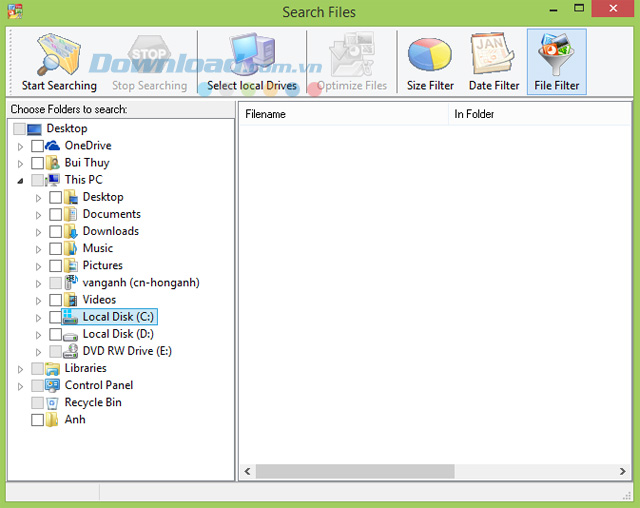
Task: Open the Size Filter pie chart icon
Action: point(430,54)
